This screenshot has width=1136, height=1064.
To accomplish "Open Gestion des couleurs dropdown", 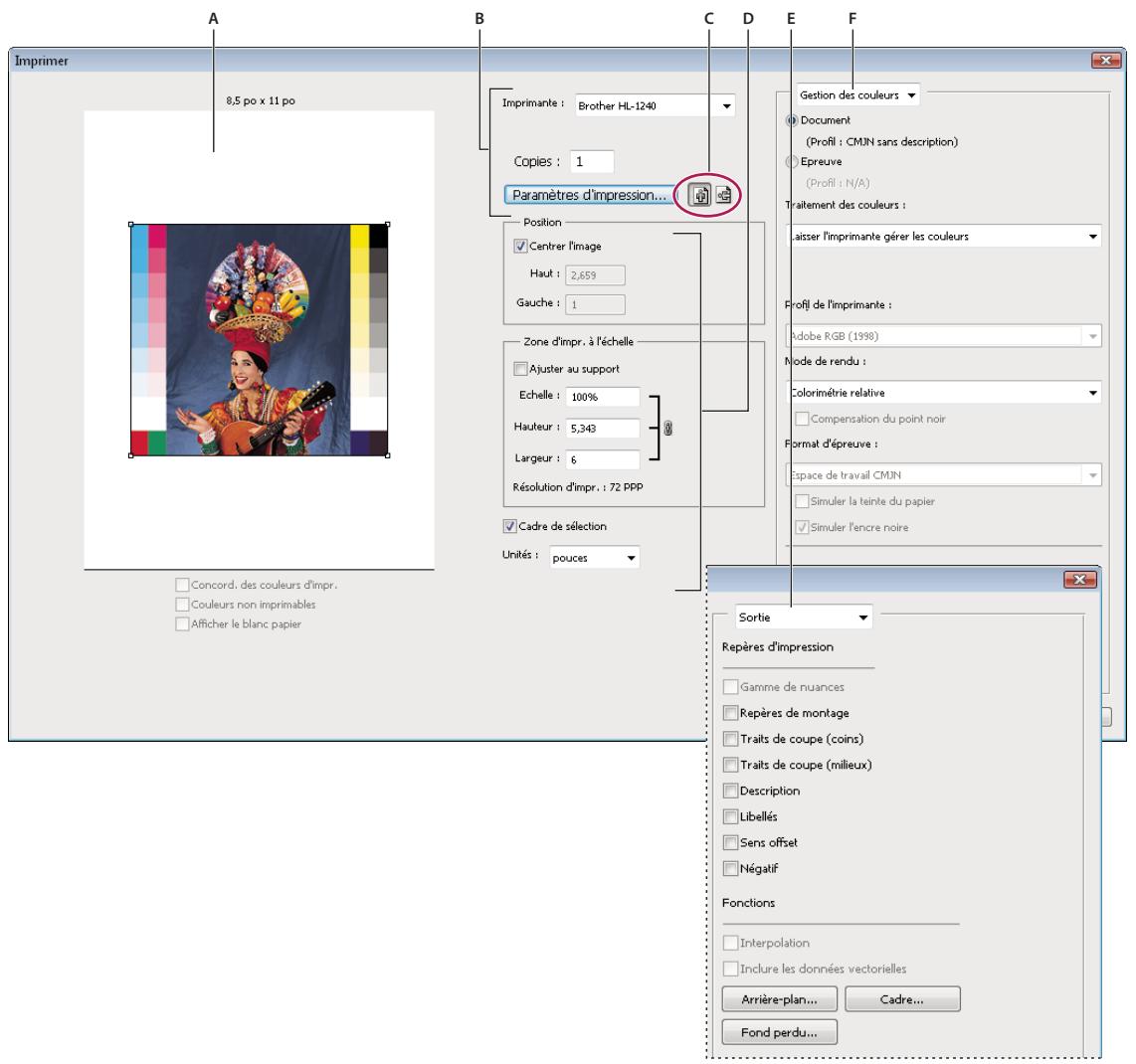I will (x=857, y=94).
